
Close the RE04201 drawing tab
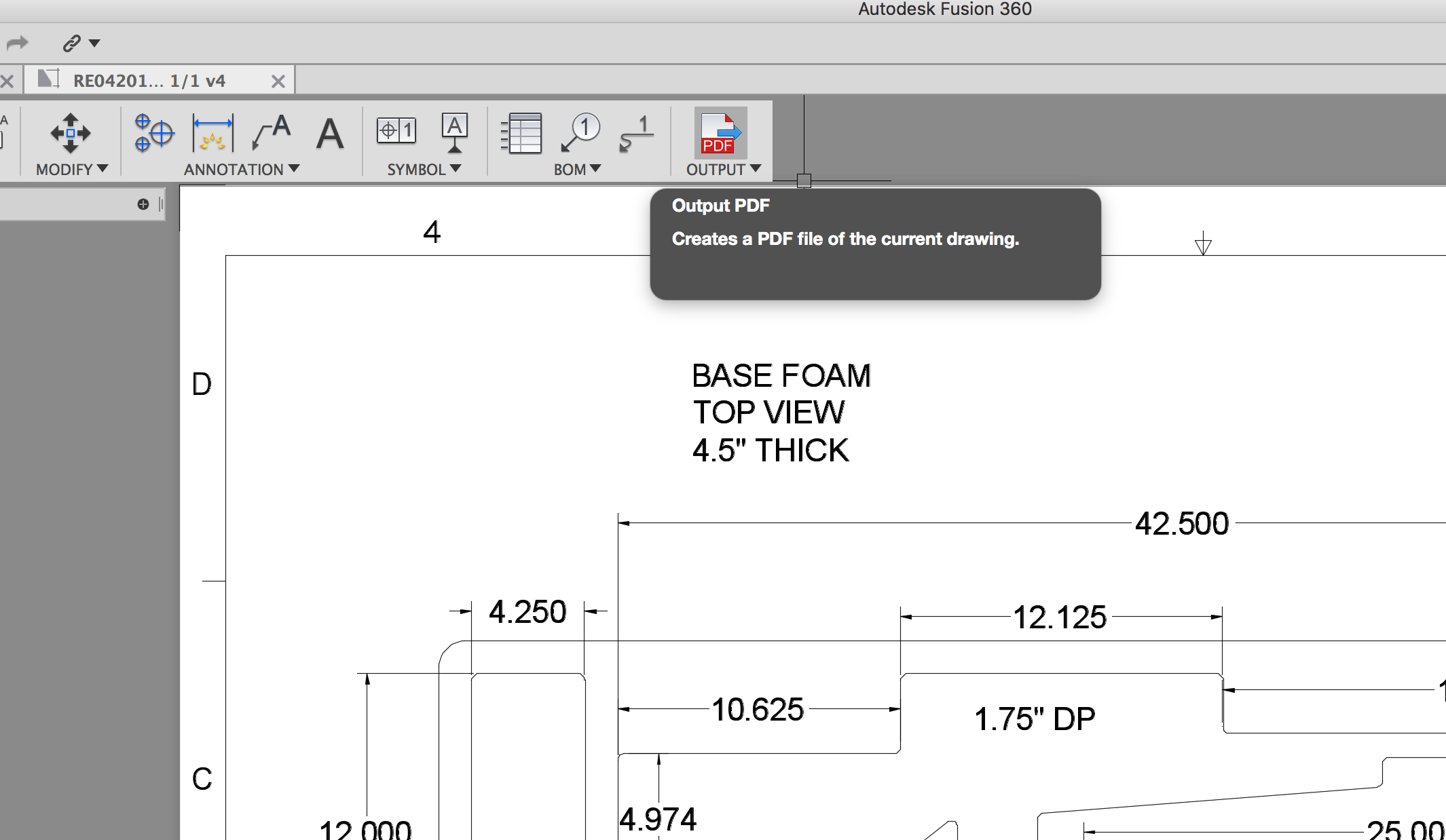pos(278,81)
